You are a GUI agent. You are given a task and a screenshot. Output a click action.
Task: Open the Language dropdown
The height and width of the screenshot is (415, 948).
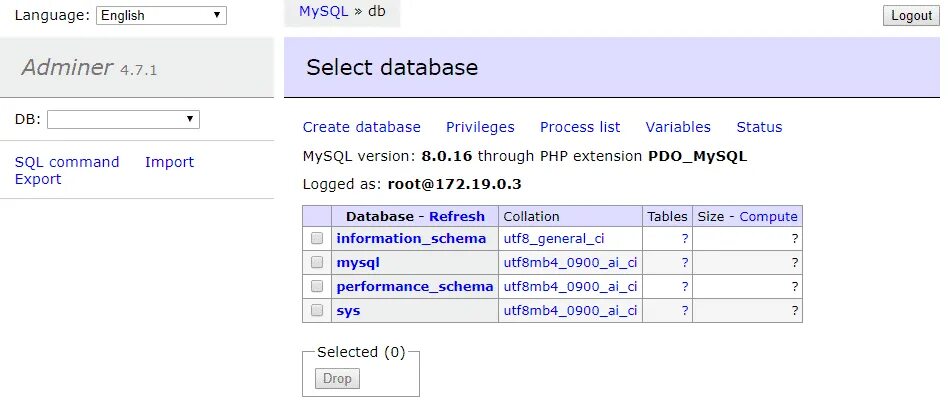pos(161,15)
